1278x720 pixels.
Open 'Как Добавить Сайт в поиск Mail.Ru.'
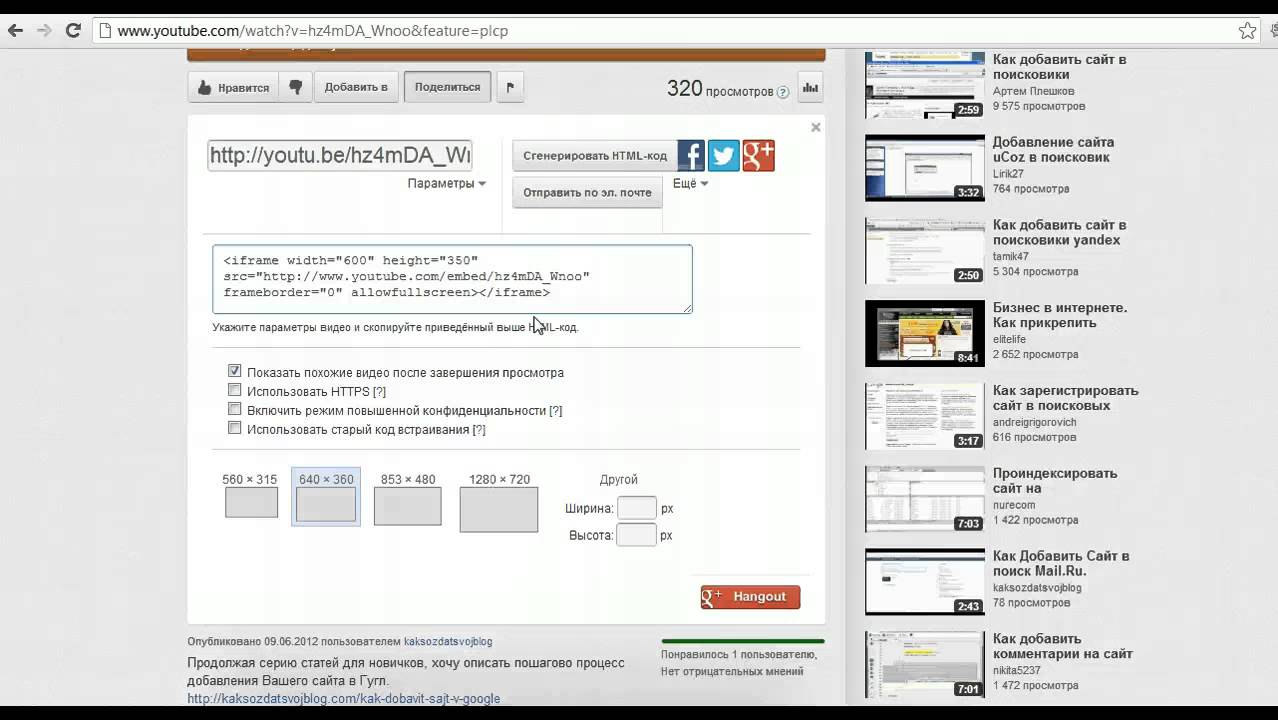(1061, 564)
